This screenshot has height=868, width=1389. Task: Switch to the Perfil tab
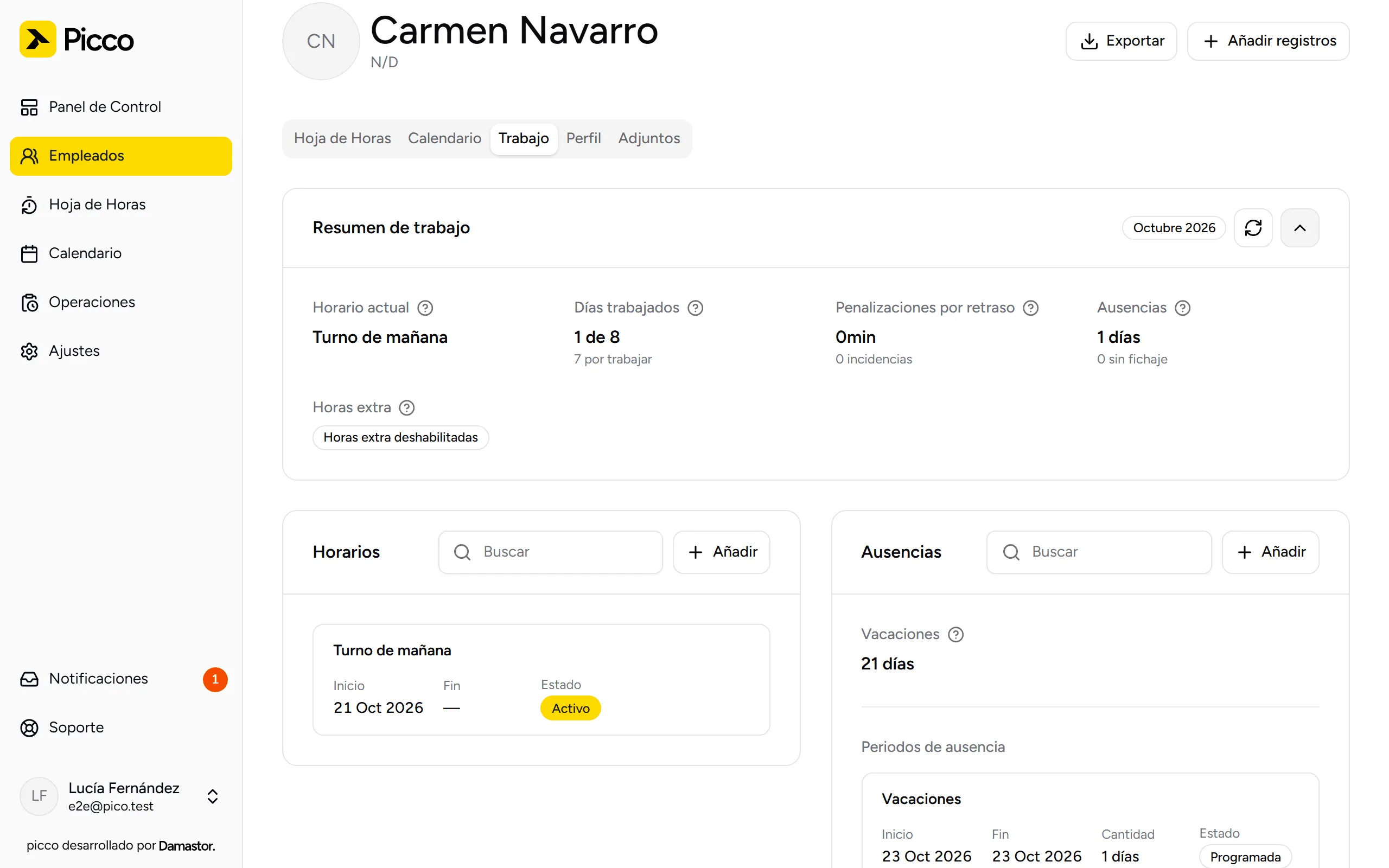[583, 138]
